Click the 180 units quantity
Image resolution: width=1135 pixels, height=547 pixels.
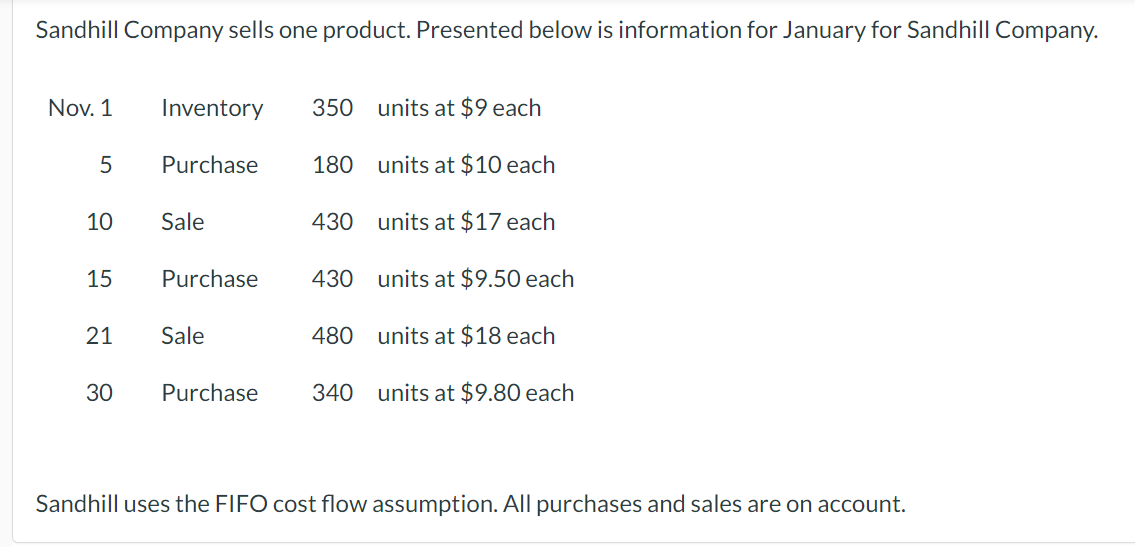coord(332,165)
